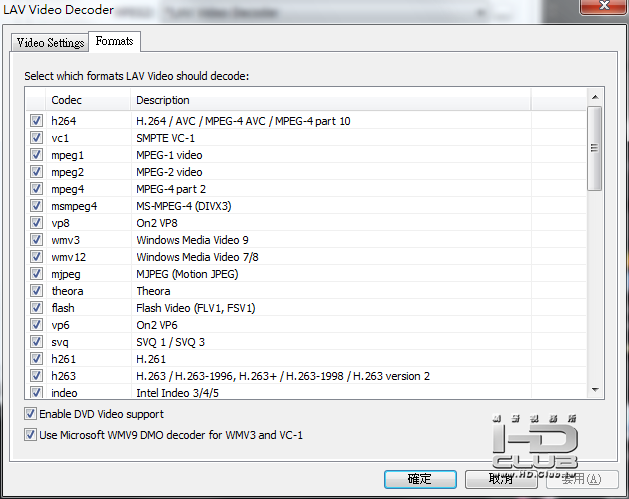Select 'Windows Media Video 7/8' description
Viewport: 629px width, 499px height.
(197, 257)
